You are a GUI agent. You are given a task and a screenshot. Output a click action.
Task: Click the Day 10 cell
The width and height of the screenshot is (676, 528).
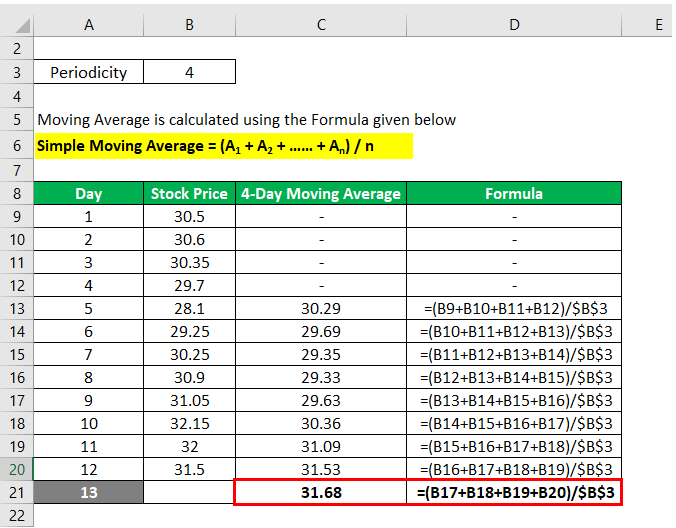(88, 423)
